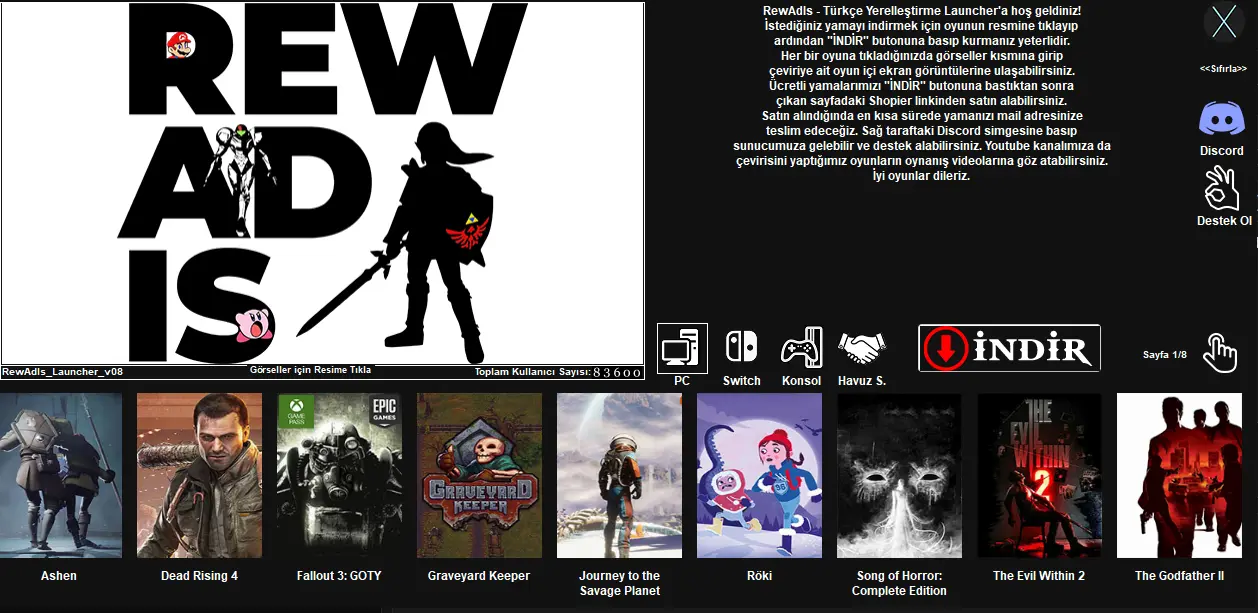Image resolution: width=1258 pixels, height=613 pixels.
Task: Go to next page with hand icon
Action: 1219,353
